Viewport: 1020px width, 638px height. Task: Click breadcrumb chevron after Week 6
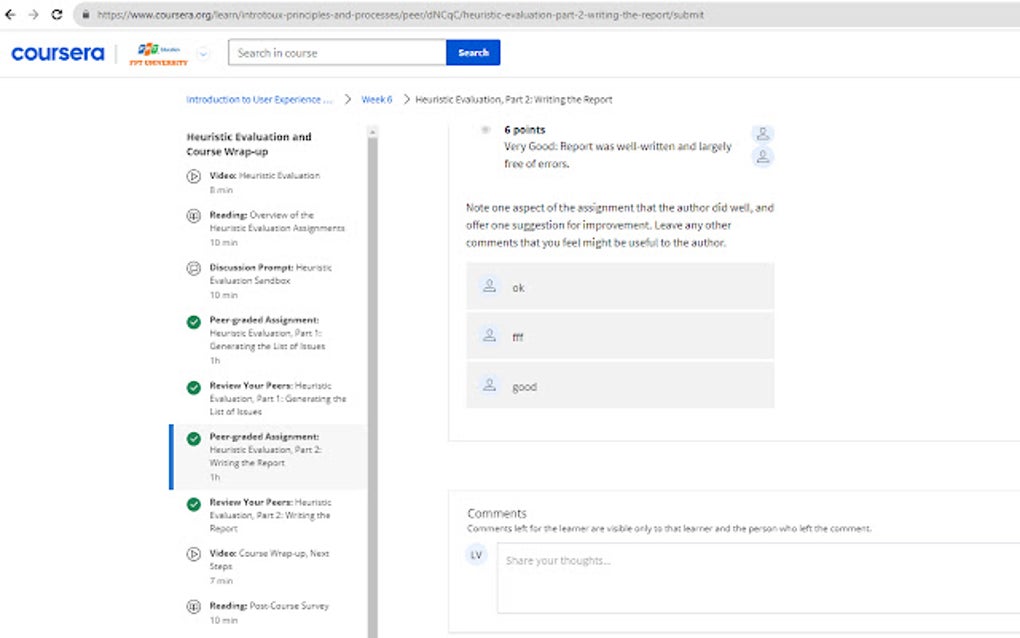pos(407,100)
